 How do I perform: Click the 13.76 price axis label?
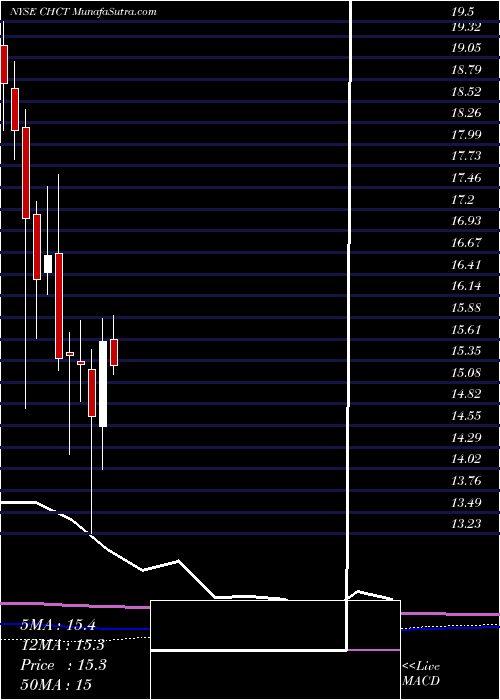(x=466, y=481)
